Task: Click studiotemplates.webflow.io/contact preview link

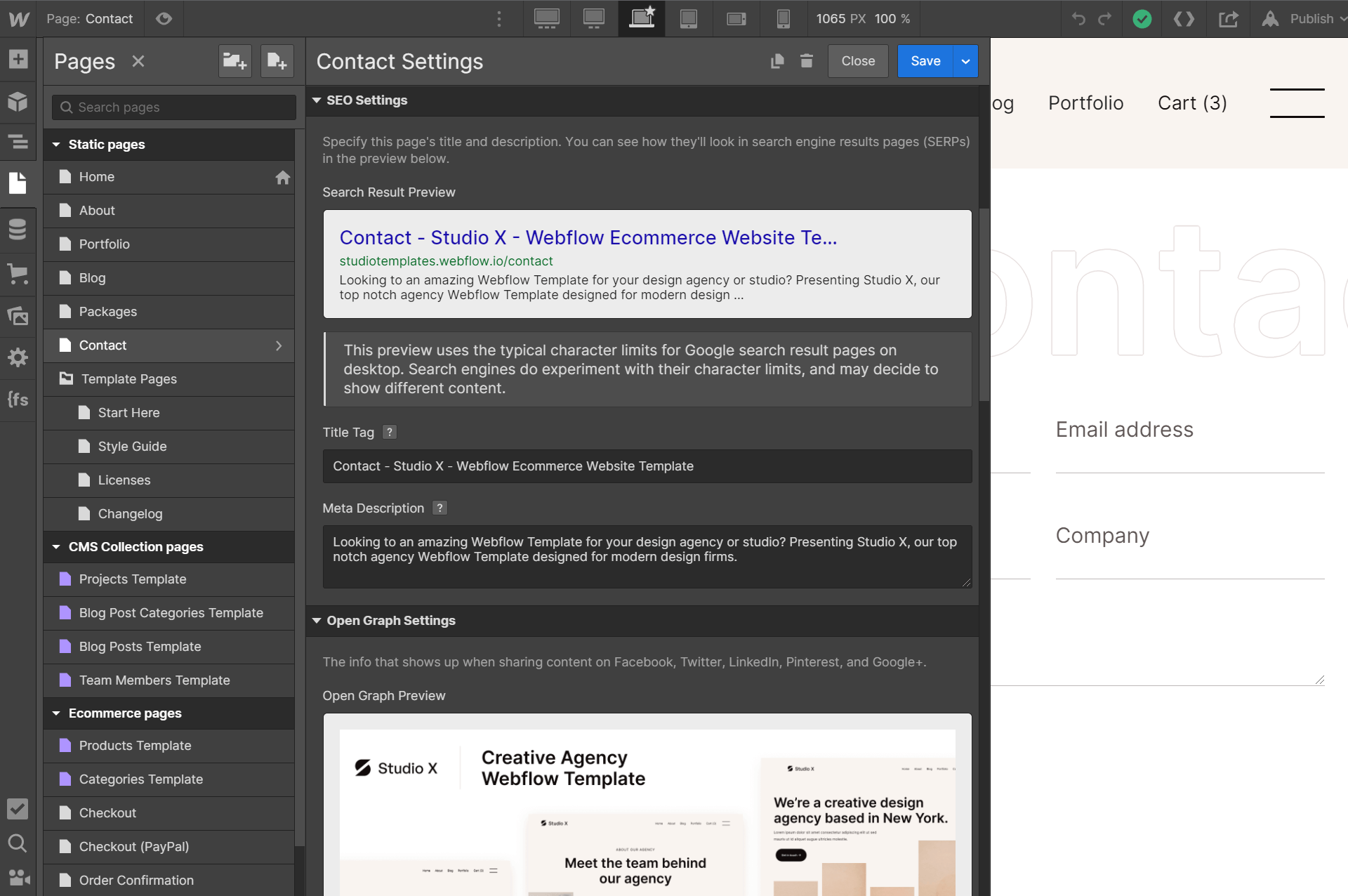Action: pos(445,260)
